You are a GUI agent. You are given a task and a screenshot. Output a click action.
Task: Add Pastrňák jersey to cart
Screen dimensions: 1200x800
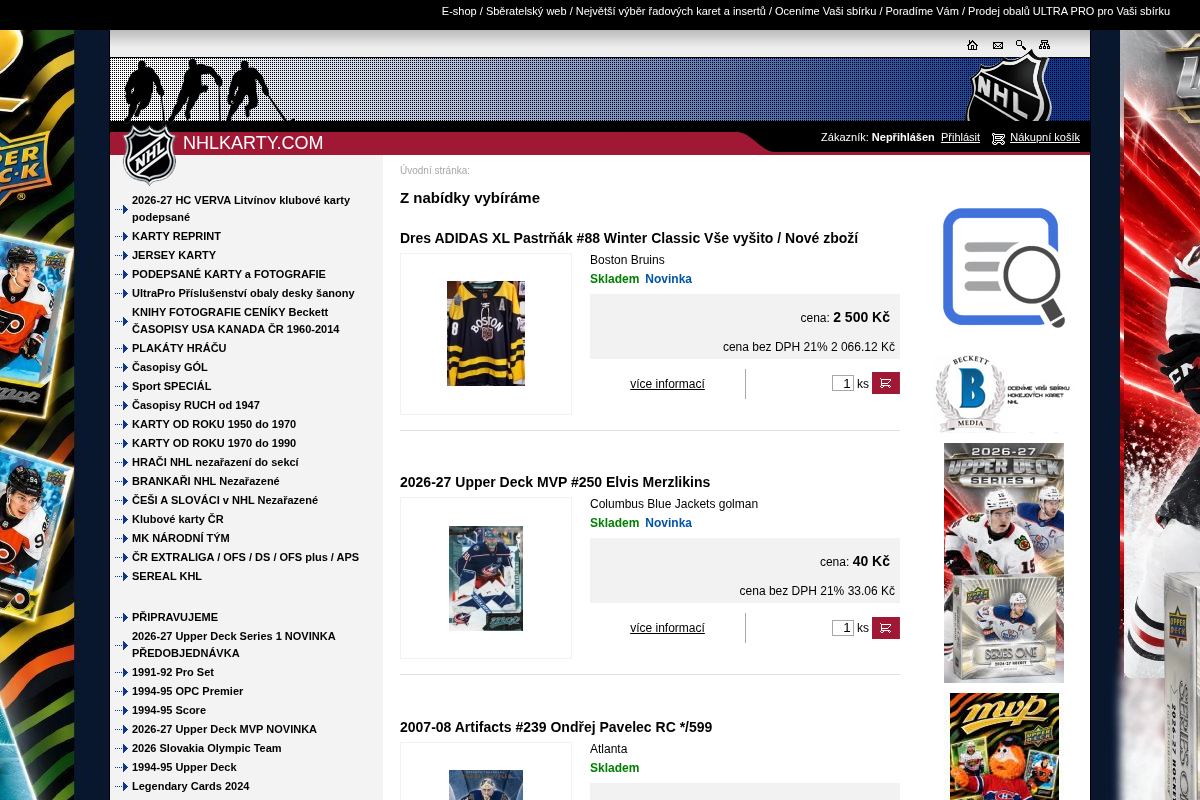pyautogui.click(x=886, y=383)
